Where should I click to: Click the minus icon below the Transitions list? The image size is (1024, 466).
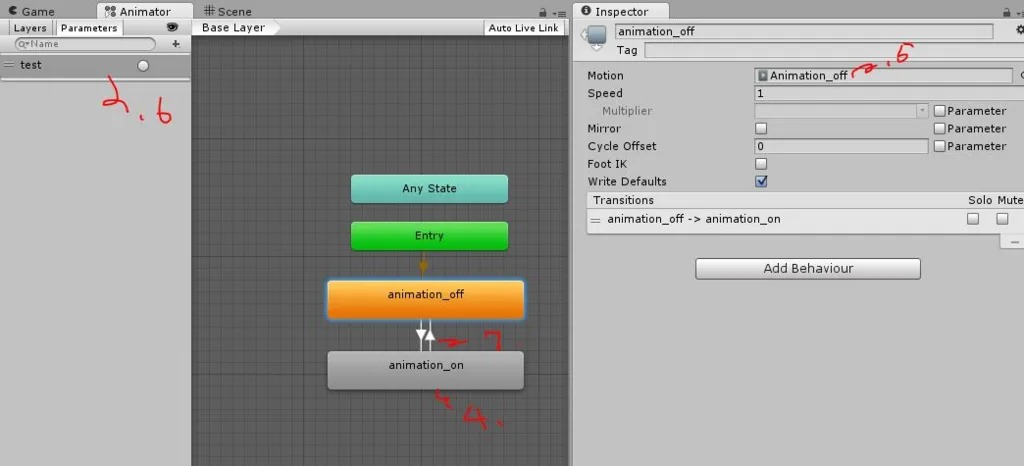click(x=1015, y=242)
